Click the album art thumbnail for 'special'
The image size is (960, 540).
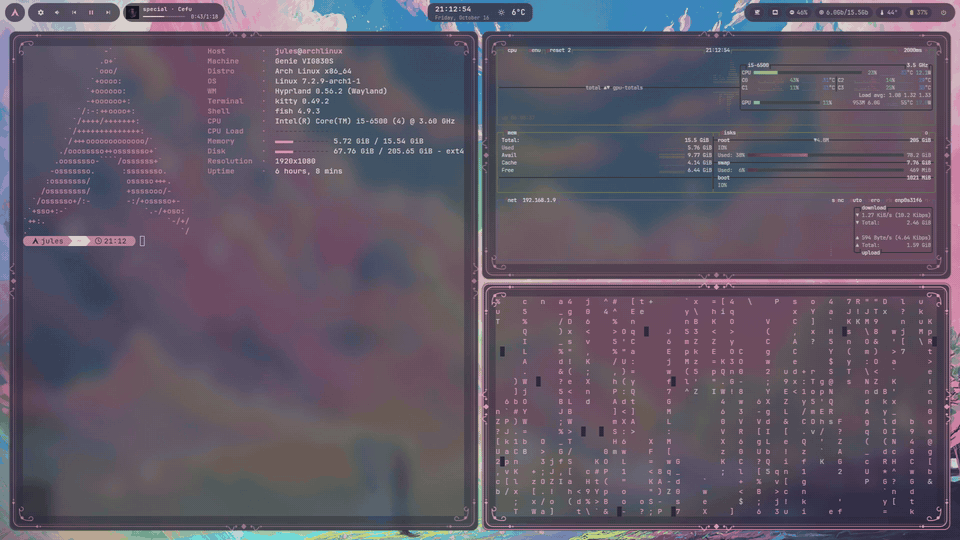(x=133, y=12)
